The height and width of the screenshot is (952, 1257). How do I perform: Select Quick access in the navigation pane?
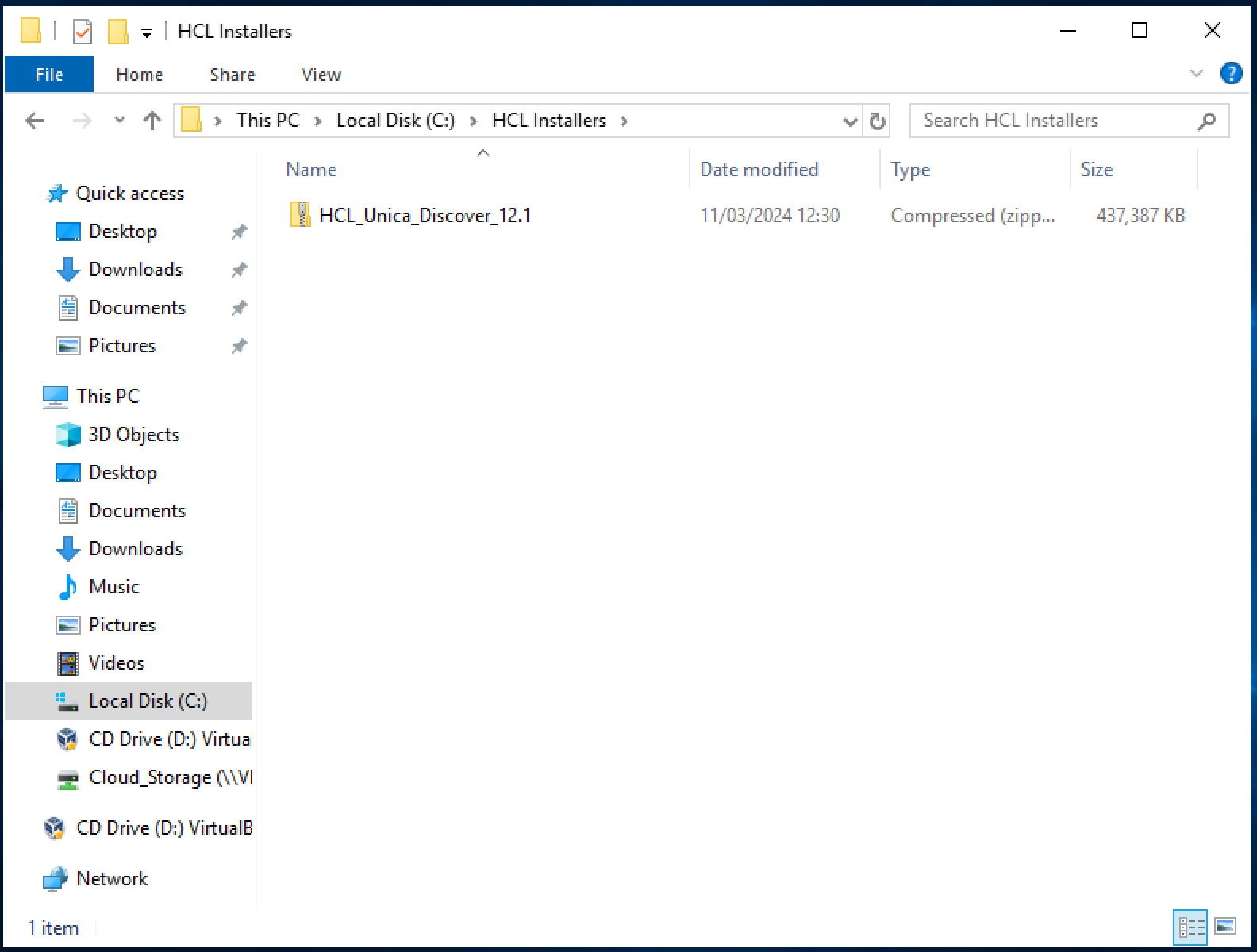(x=129, y=194)
